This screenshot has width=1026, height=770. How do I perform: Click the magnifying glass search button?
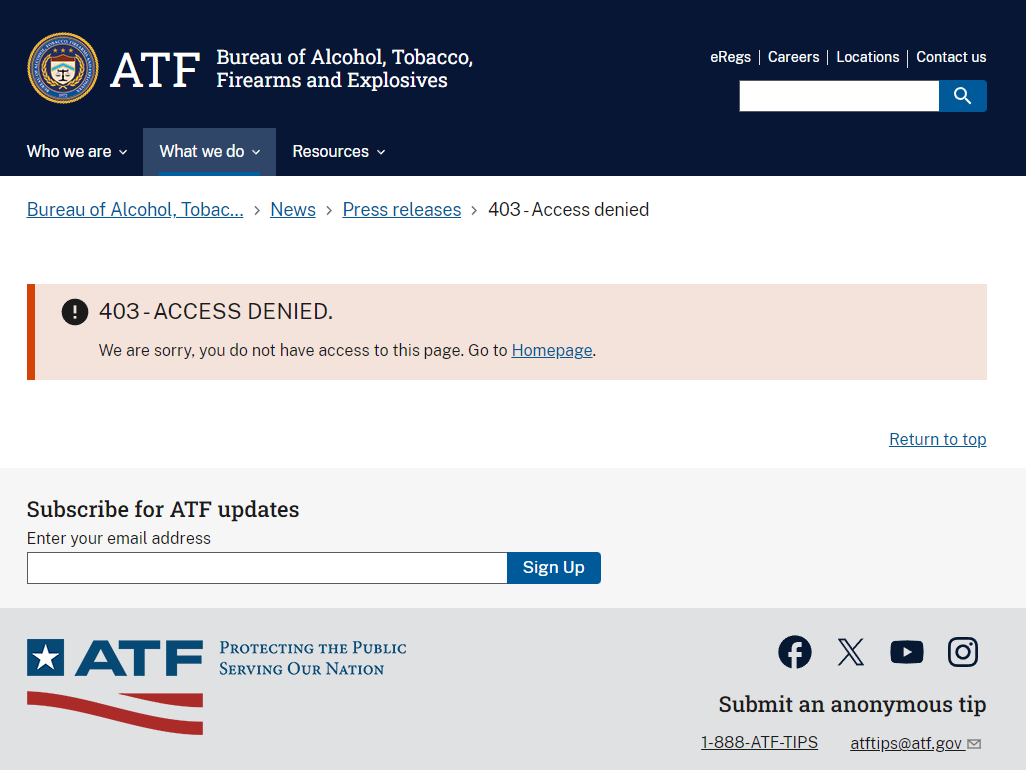click(962, 96)
